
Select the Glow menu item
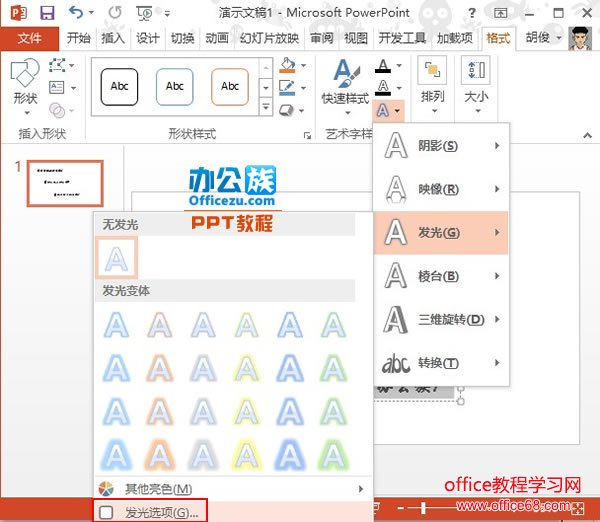pos(441,232)
